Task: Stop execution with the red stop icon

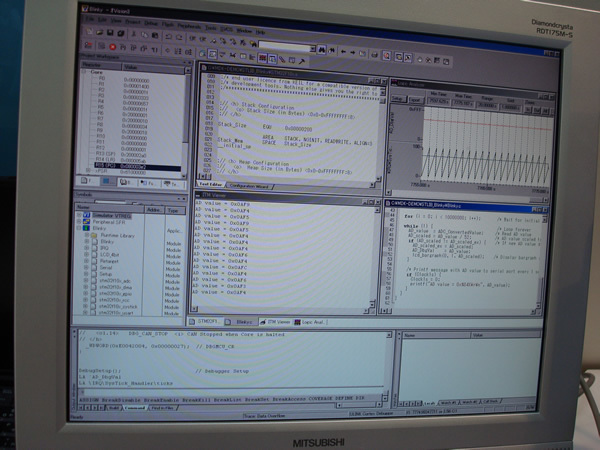Action: click(112, 47)
